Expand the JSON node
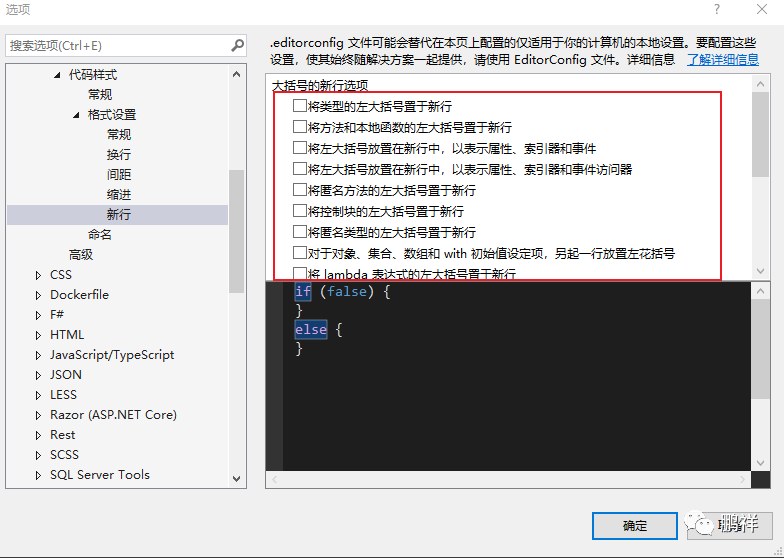The height and width of the screenshot is (558, 784). point(38,375)
